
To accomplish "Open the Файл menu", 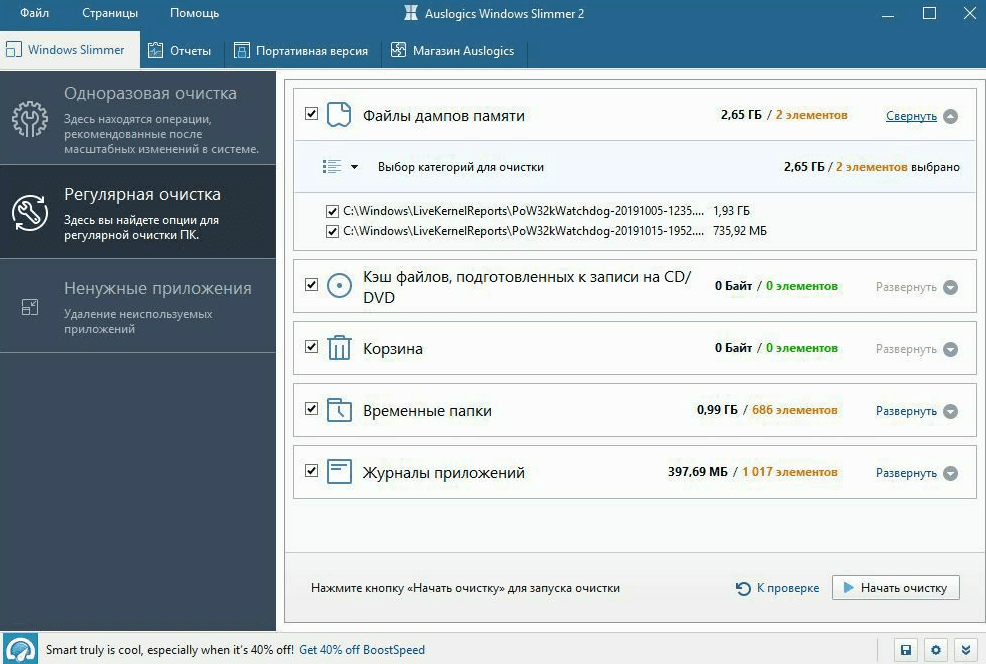I will click(34, 13).
